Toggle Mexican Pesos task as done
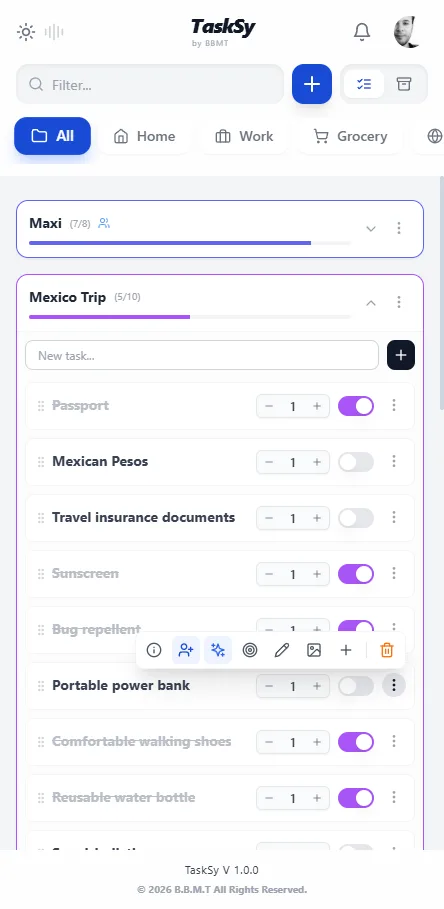The image size is (444, 909). (x=356, y=462)
